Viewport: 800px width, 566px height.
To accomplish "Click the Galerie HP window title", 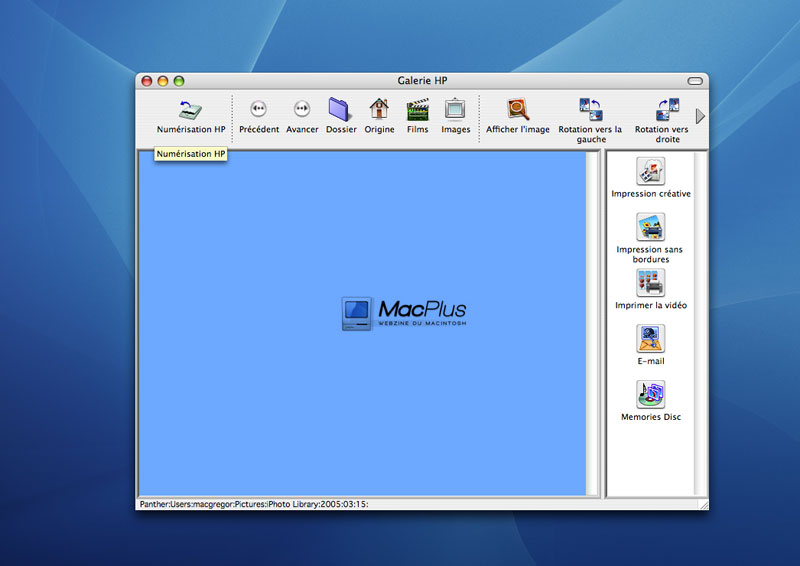I will coord(422,81).
